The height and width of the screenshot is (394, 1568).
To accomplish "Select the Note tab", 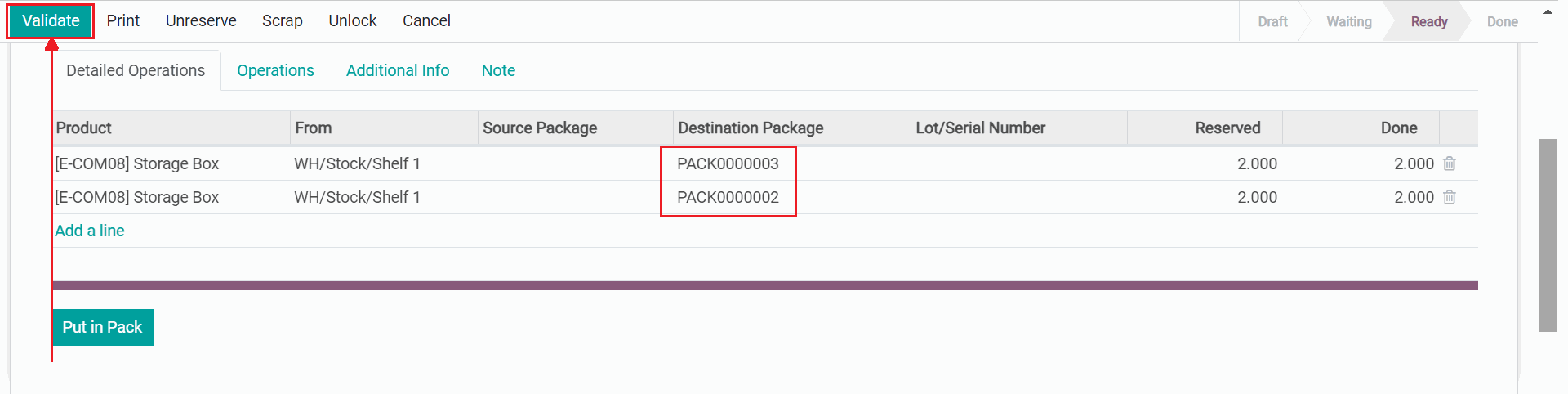I will 498,71.
